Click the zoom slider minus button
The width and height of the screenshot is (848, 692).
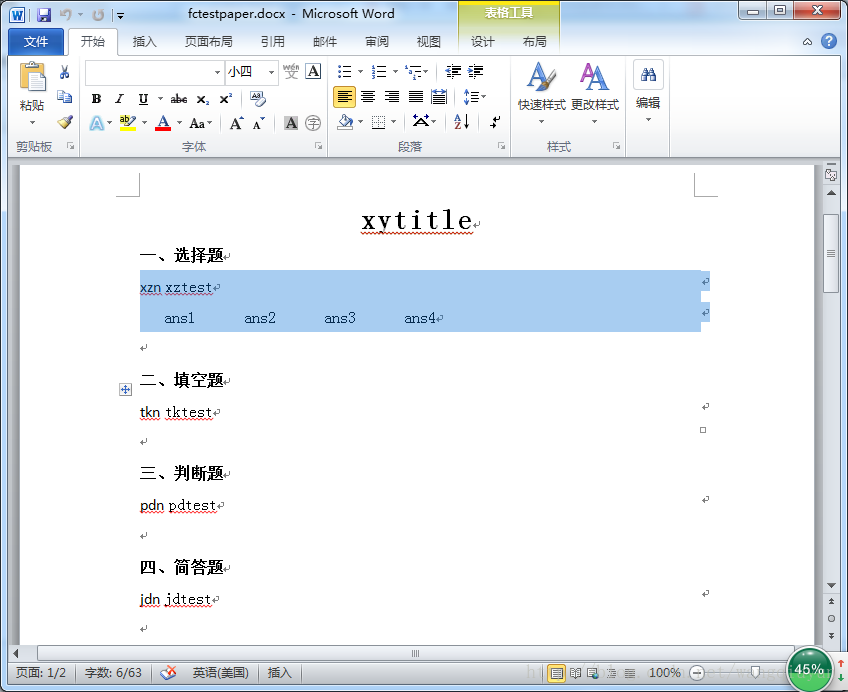[x=697, y=673]
